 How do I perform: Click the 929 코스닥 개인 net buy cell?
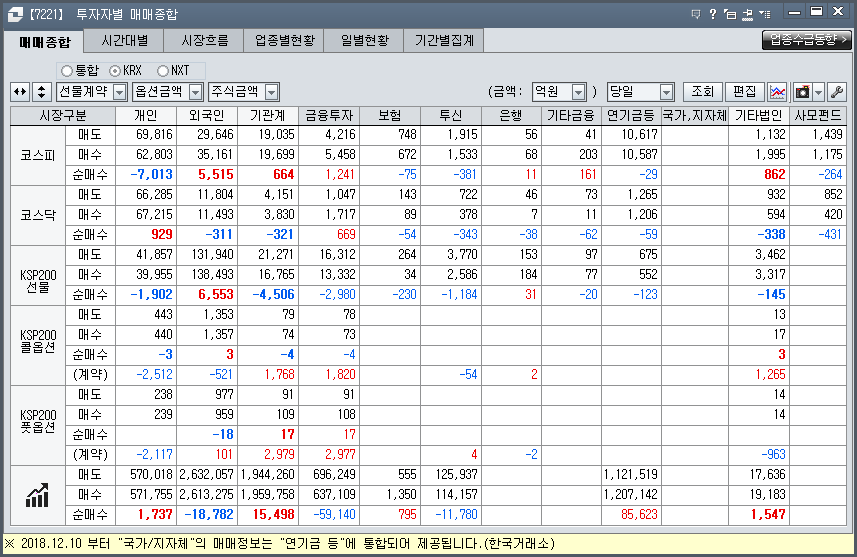click(146, 235)
